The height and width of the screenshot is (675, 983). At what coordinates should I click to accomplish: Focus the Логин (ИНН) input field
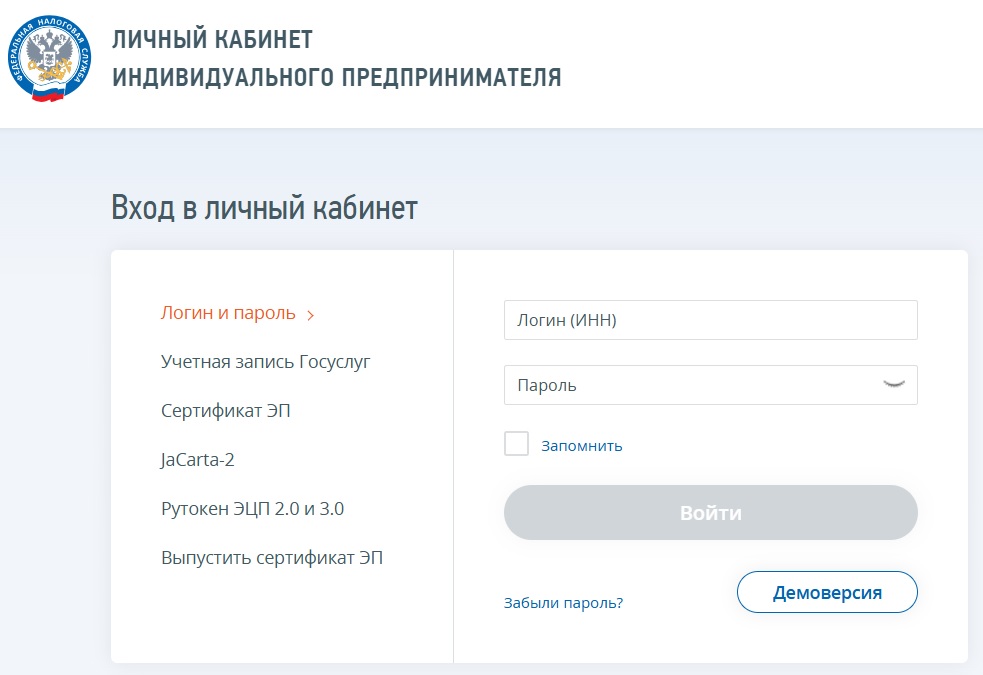pos(710,320)
